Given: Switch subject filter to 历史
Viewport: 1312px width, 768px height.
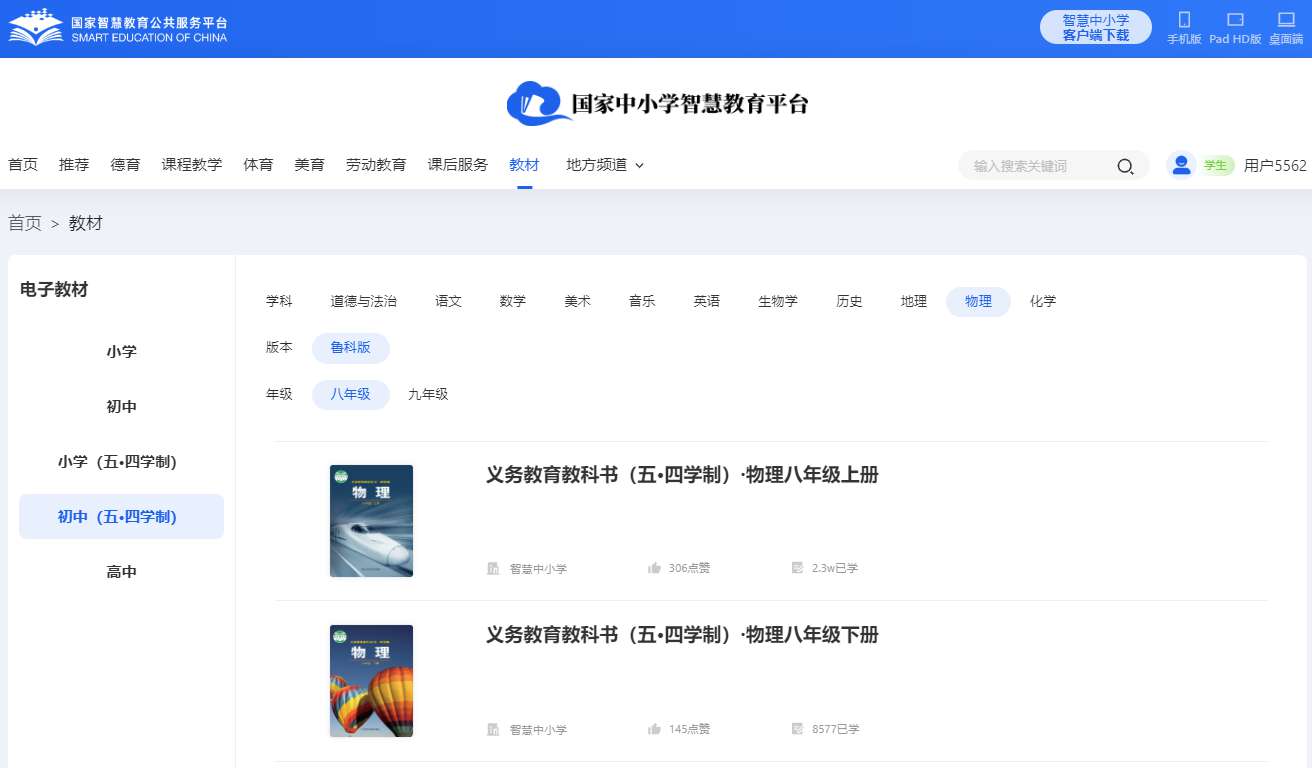Looking at the screenshot, I should 848,301.
